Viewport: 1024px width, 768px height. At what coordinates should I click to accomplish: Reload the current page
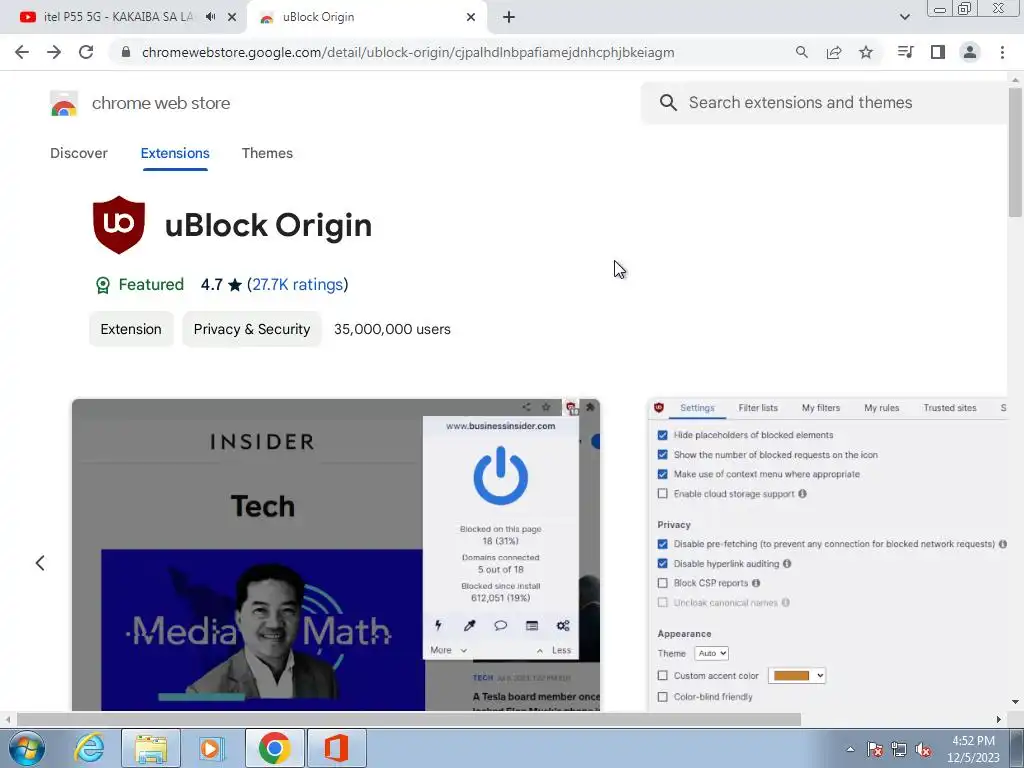(86, 52)
